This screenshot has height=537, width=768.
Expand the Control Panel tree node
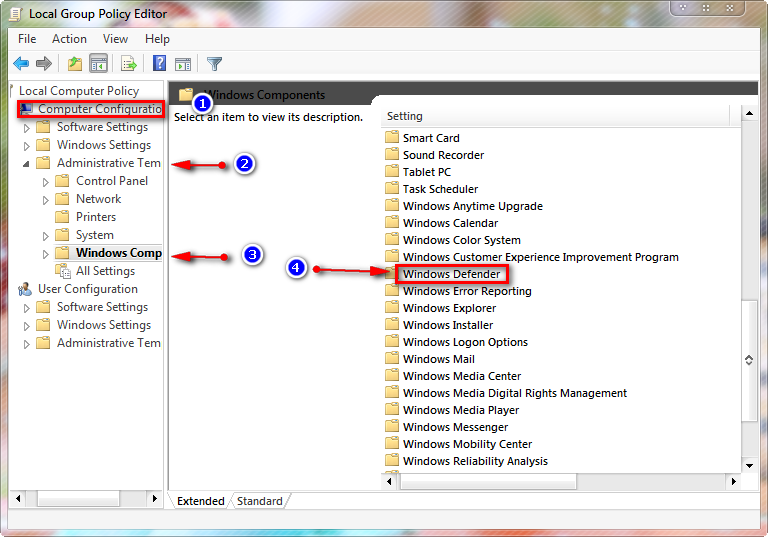tap(46, 182)
